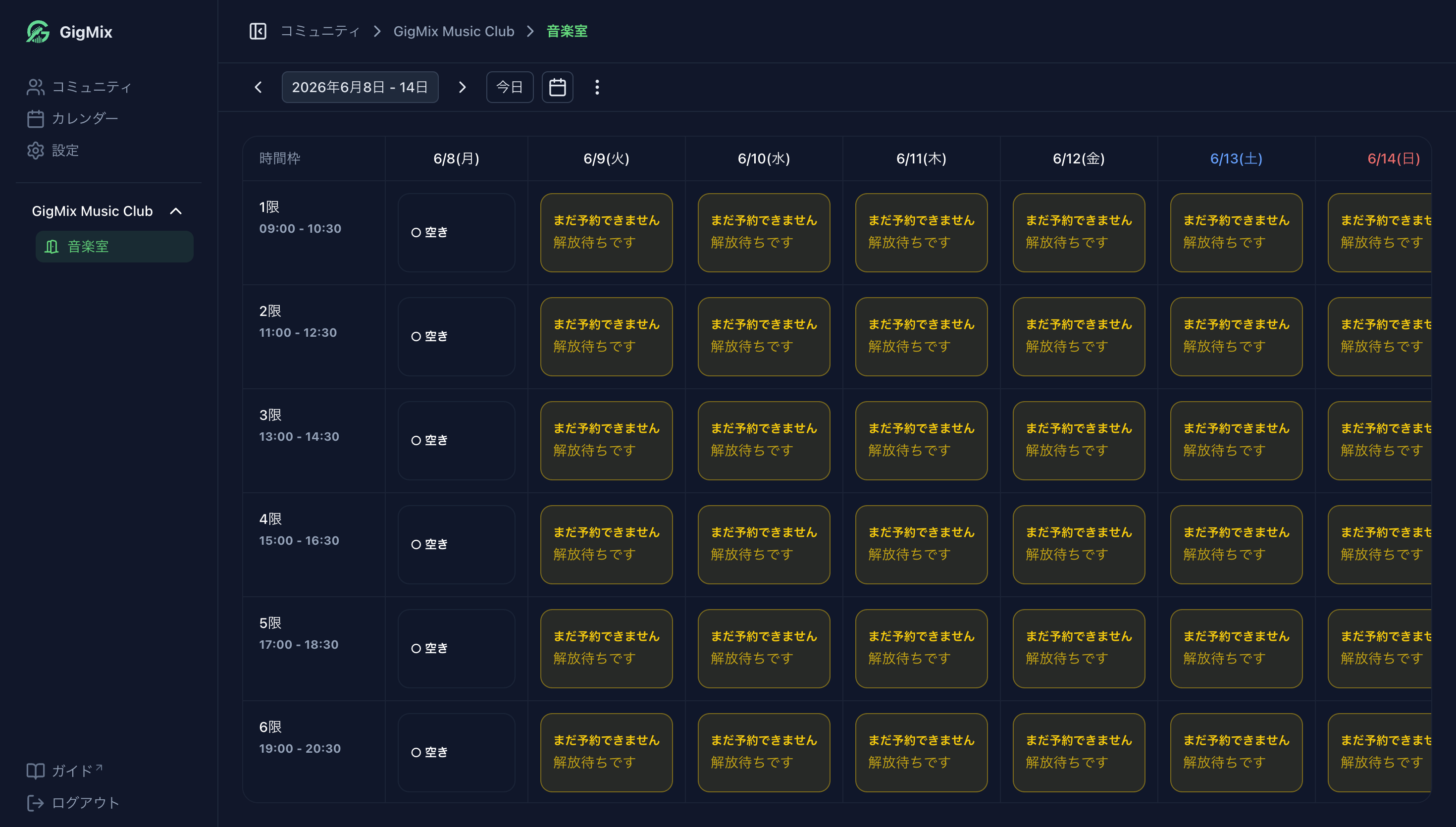Click the 6限 19:00 - 20:30 time slot label

click(x=300, y=737)
